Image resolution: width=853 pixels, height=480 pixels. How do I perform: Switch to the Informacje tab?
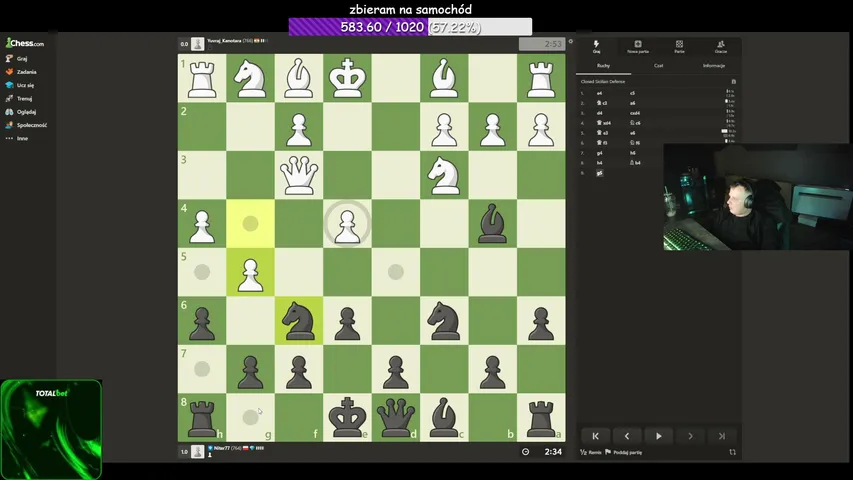[x=714, y=66]
